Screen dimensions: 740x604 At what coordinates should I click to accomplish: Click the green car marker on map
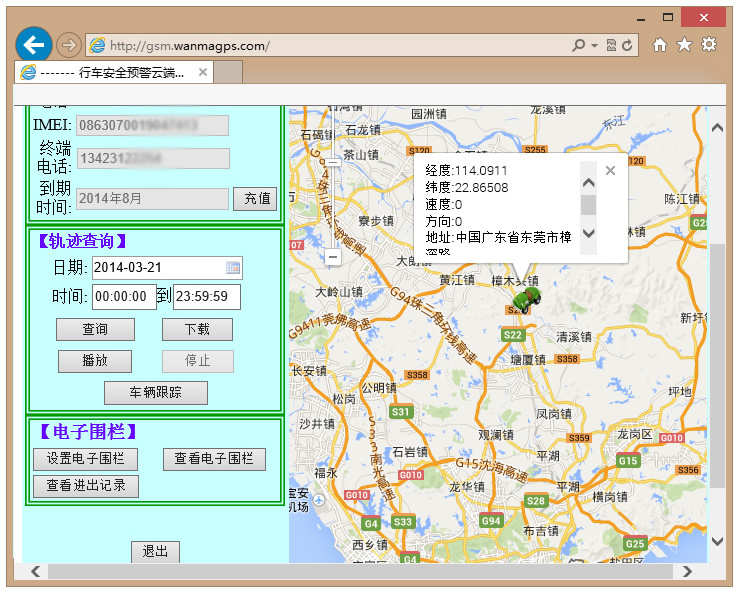pyautogui.click(x=524, y=298)
